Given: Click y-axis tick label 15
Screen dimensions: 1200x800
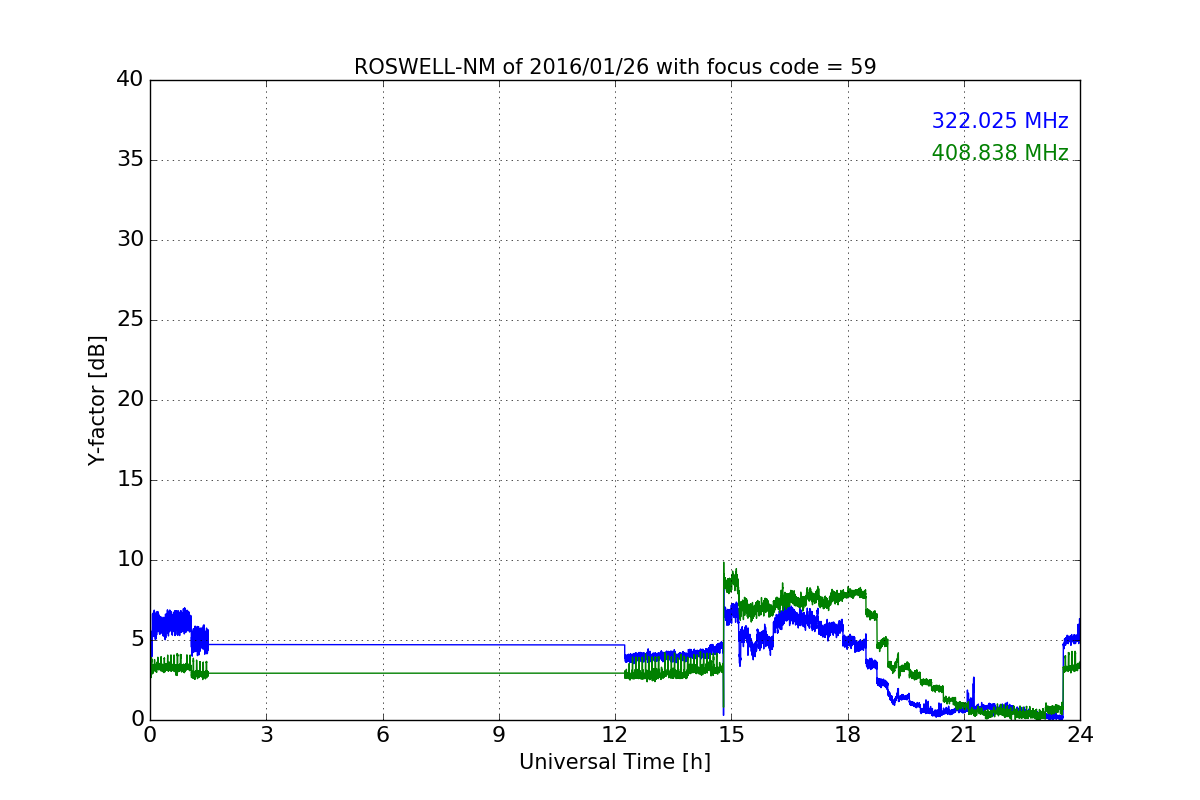Looking at the screenshot, I should 131,480.
